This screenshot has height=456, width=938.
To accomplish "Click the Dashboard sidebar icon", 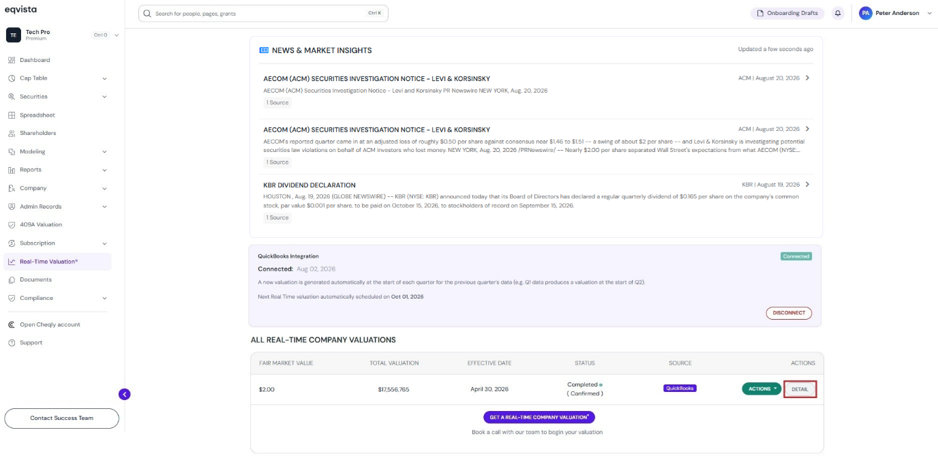I will [x=12, y=60].
